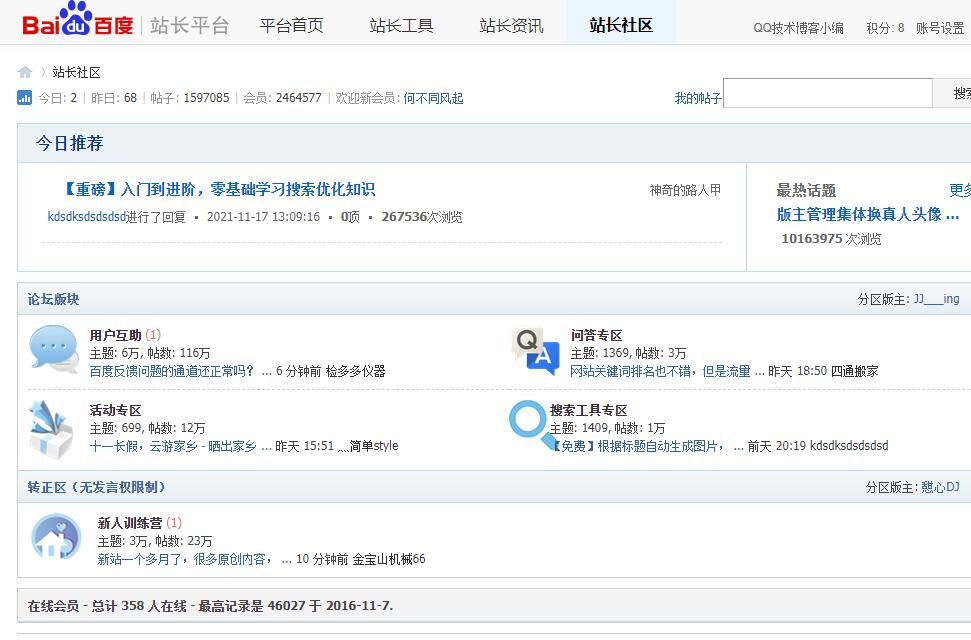971x640 pixels.
Task: Open 账号设置 account settings
Action: [939, 28]
